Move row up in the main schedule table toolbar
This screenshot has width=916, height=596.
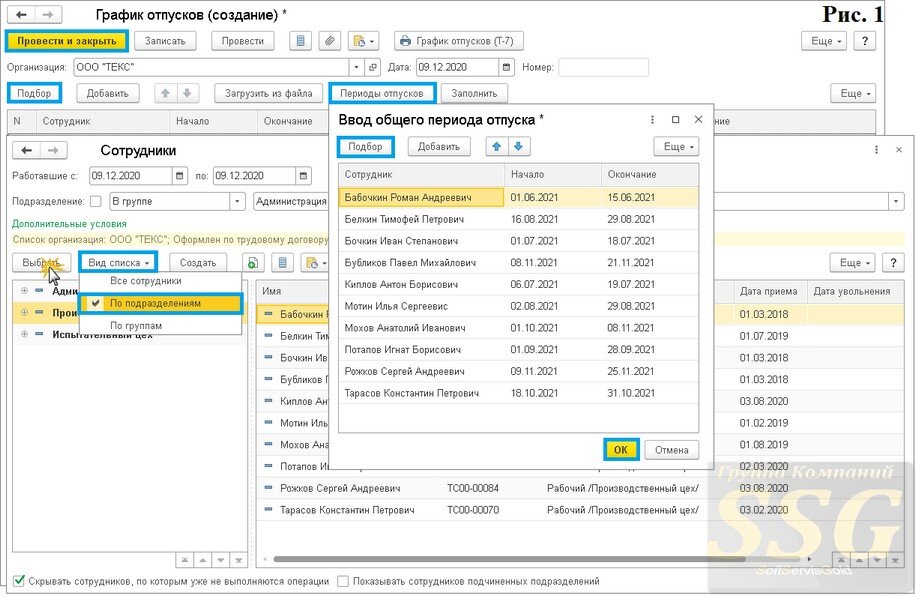tap(166, 93)
